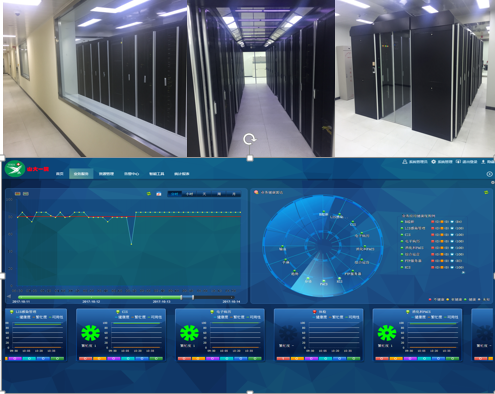Open the 智能工具 tab

(156, 174)
